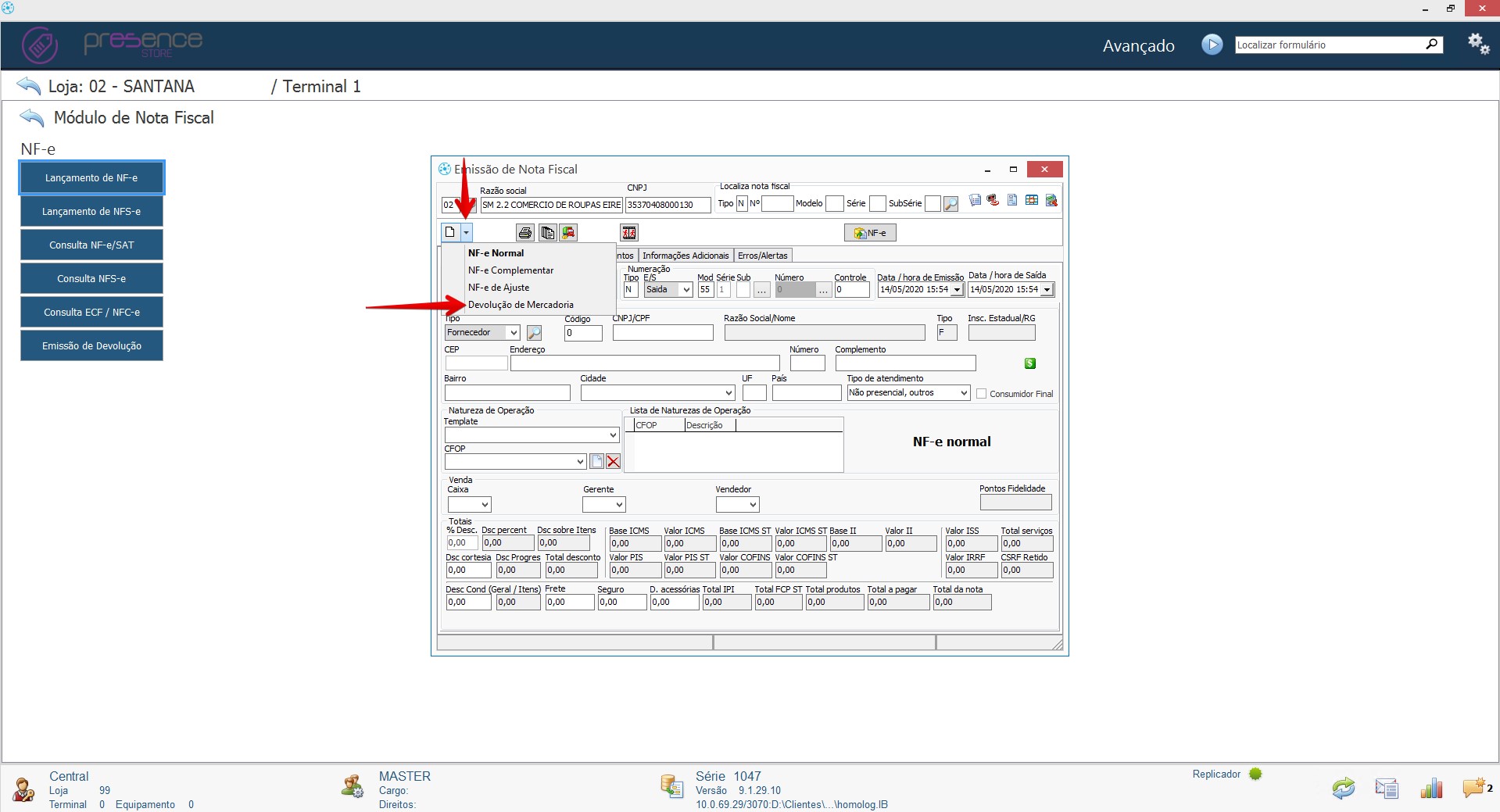Expand the Tipo Fornecedor dropdown

[x=514, y=333]
